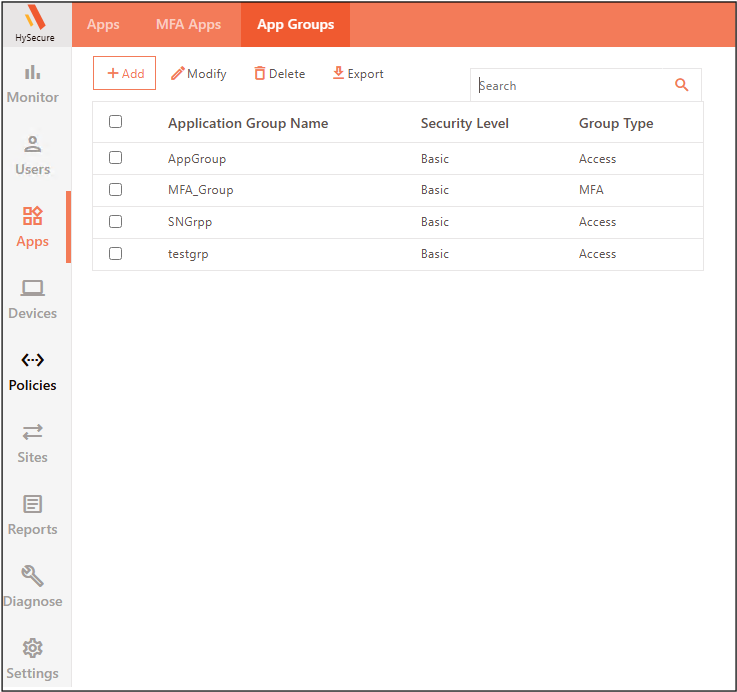Export the application groups list

(x=358, y=74)
